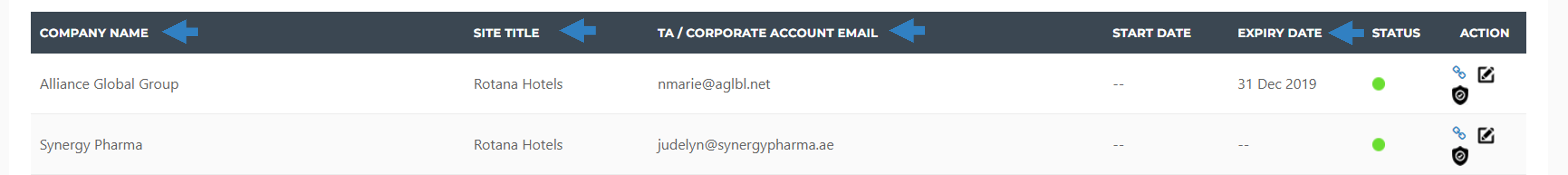This screenshot has width=1568, height=175.
Task: Open the judelyn@synergypharma.ae email entry
Action: (x=745, y=145)
